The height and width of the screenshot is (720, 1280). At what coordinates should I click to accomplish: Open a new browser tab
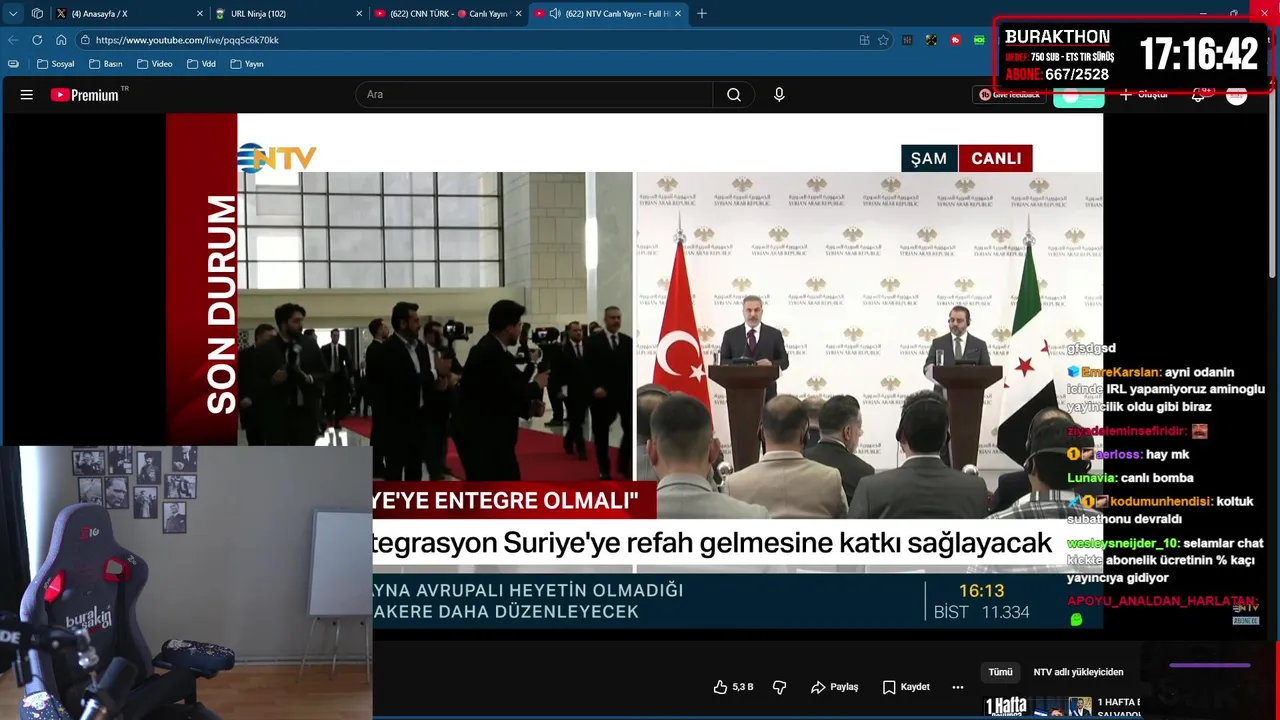coord(702,14)
